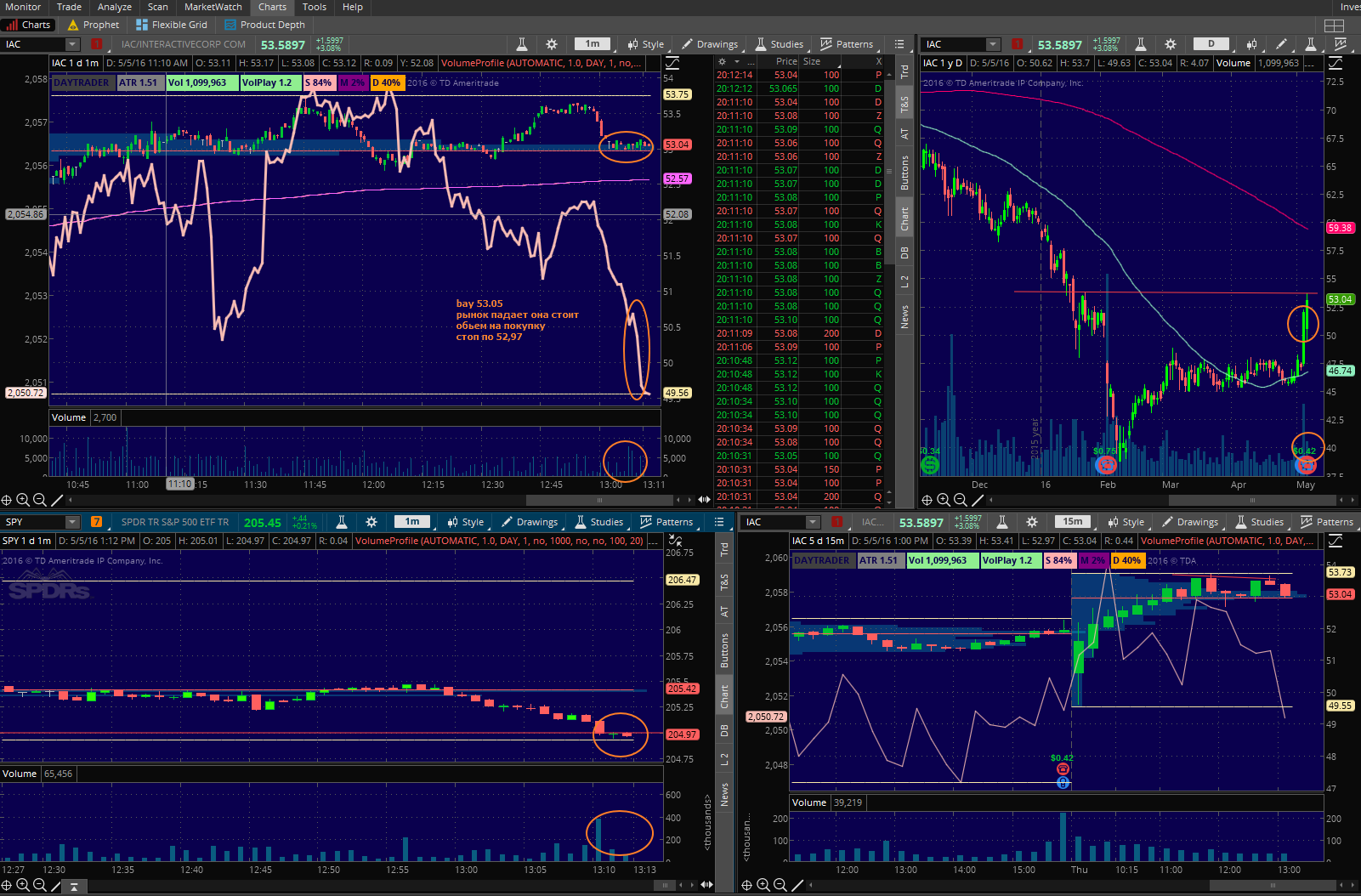Open gear settings in 15m IAC chart
1361x896 pixels.
pyautogui.click(x=1032, y=522)
